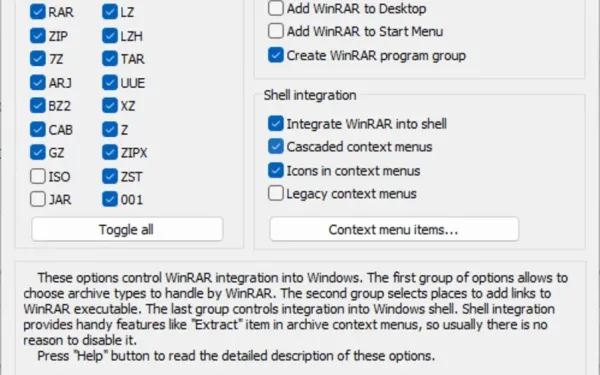Toggle the GZ checkbox
The width and height of the screenshot is (600, 375).
[38, 153]
